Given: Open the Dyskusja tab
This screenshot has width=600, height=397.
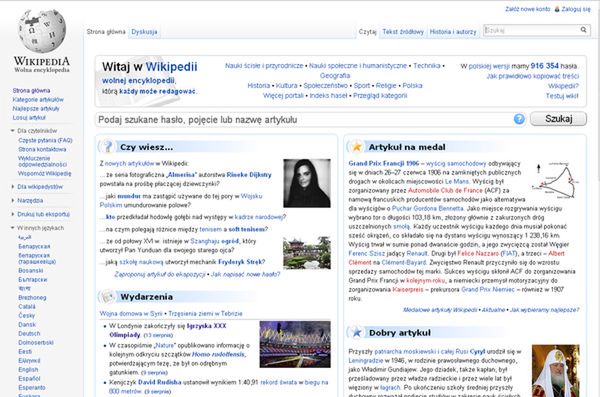Looking at the screenshot, I should 144,32.
